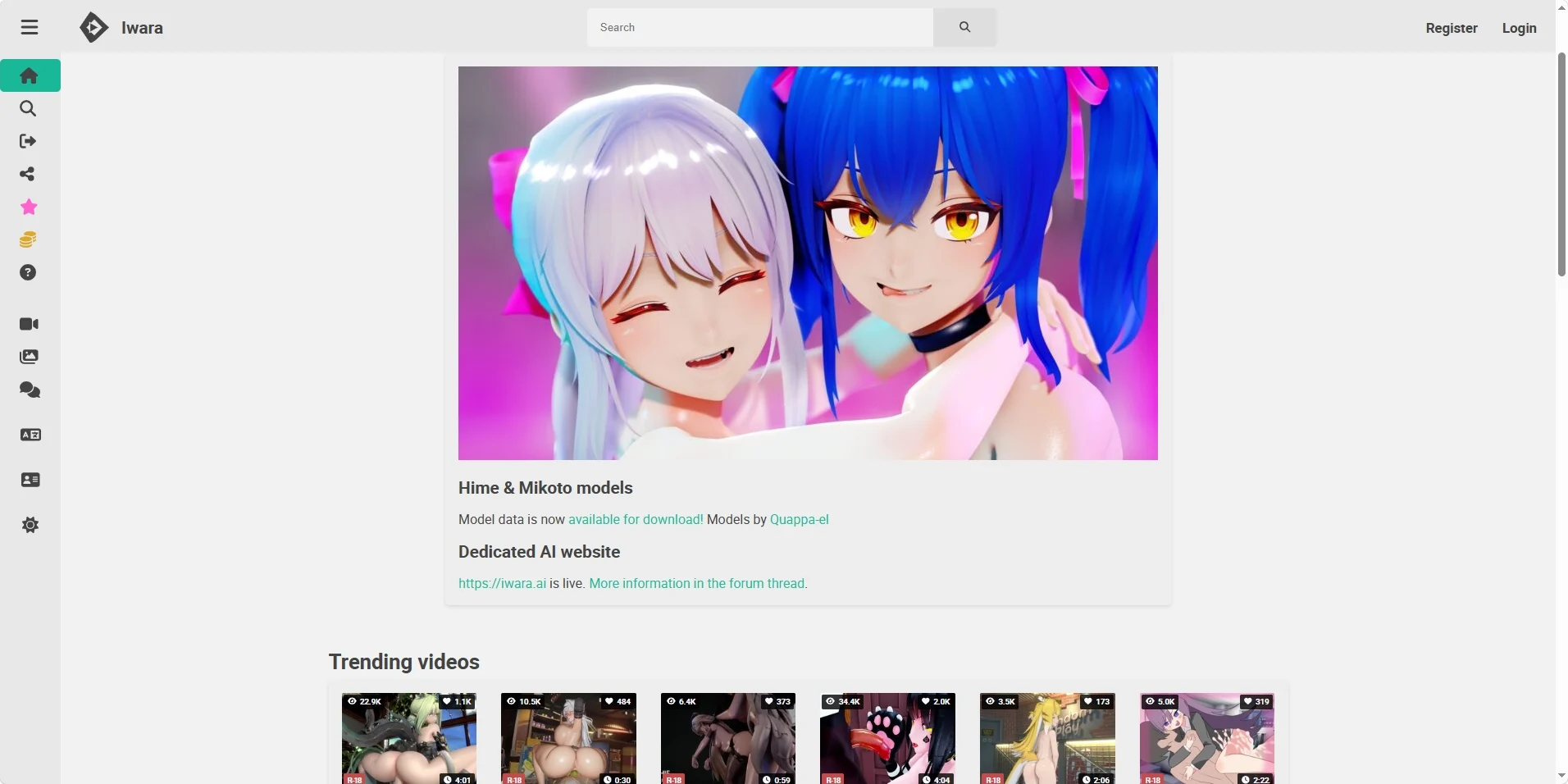Submit search with the top magnifier button

coord(964,27)
